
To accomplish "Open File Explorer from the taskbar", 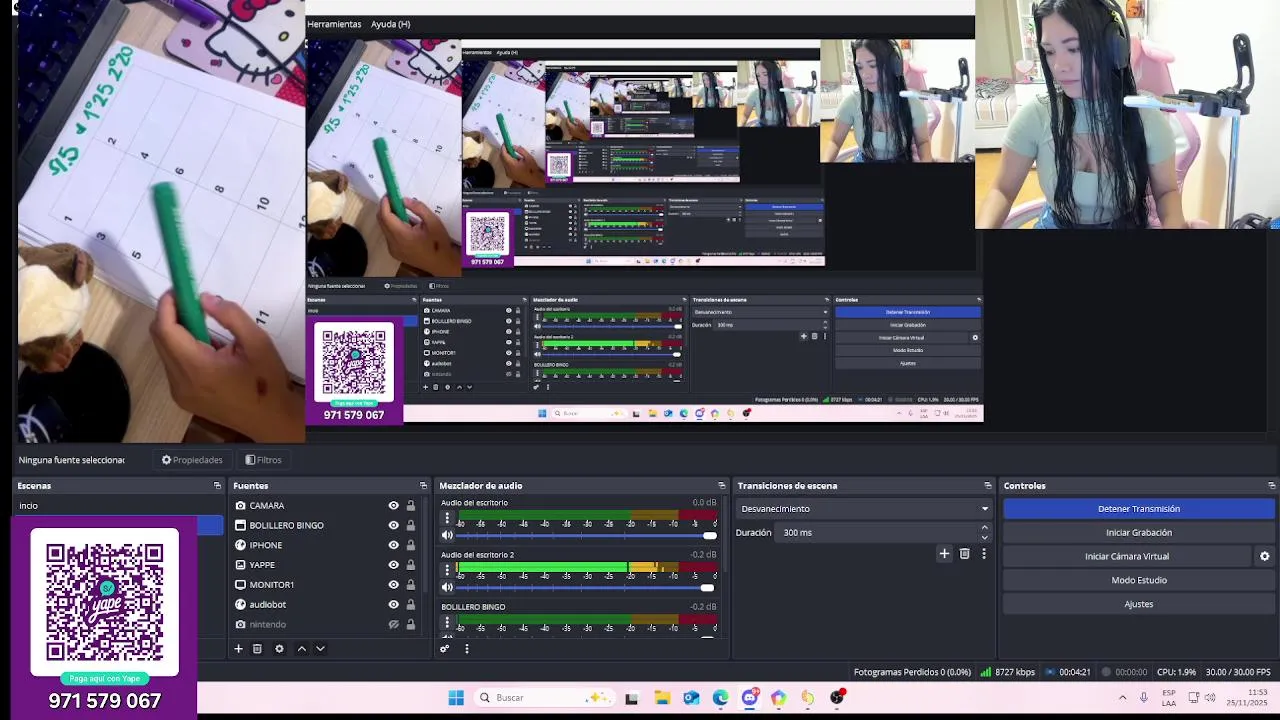I will pyautogui.click(x=662, y=698).
